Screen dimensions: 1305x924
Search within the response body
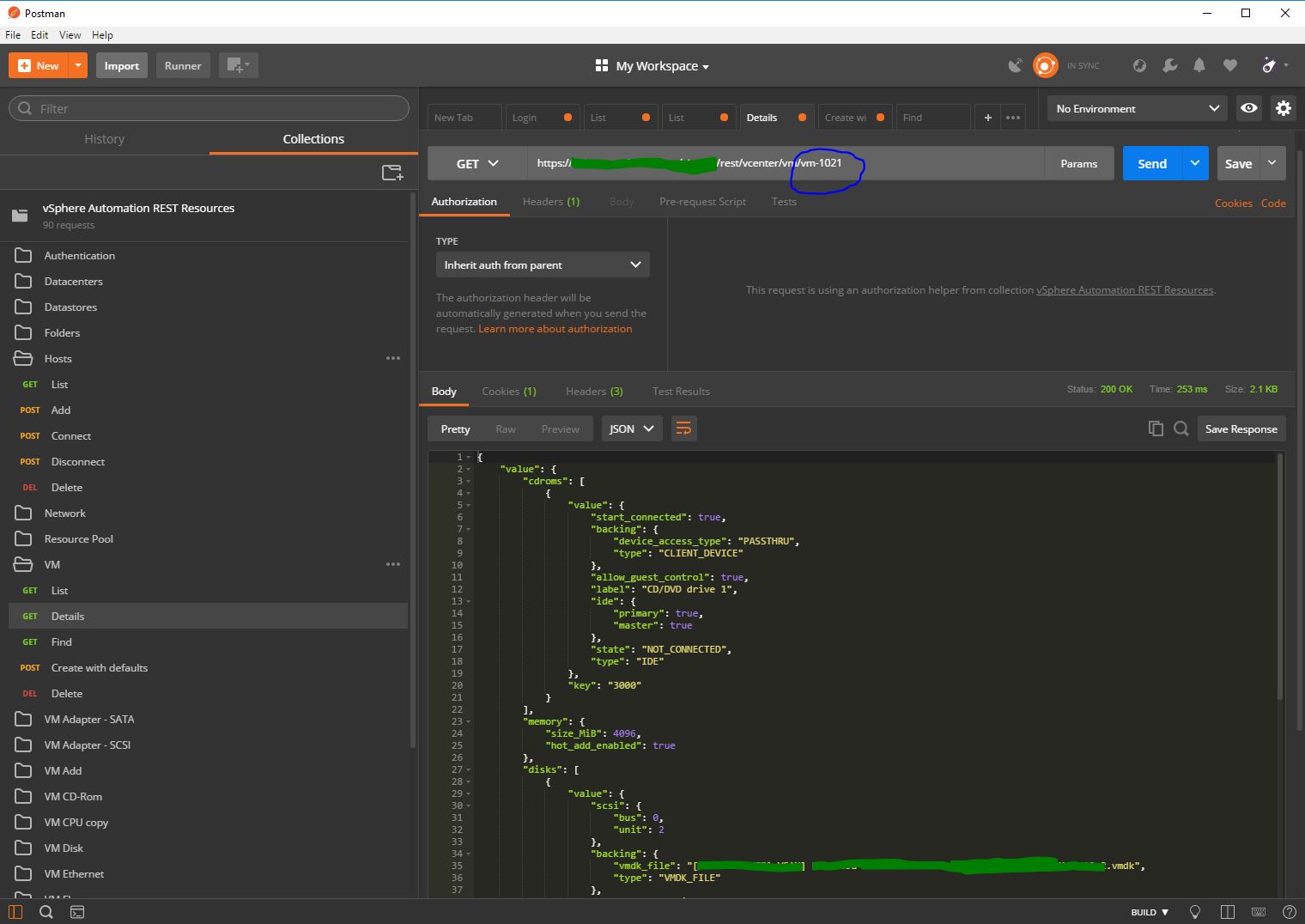coord(1181,429)
